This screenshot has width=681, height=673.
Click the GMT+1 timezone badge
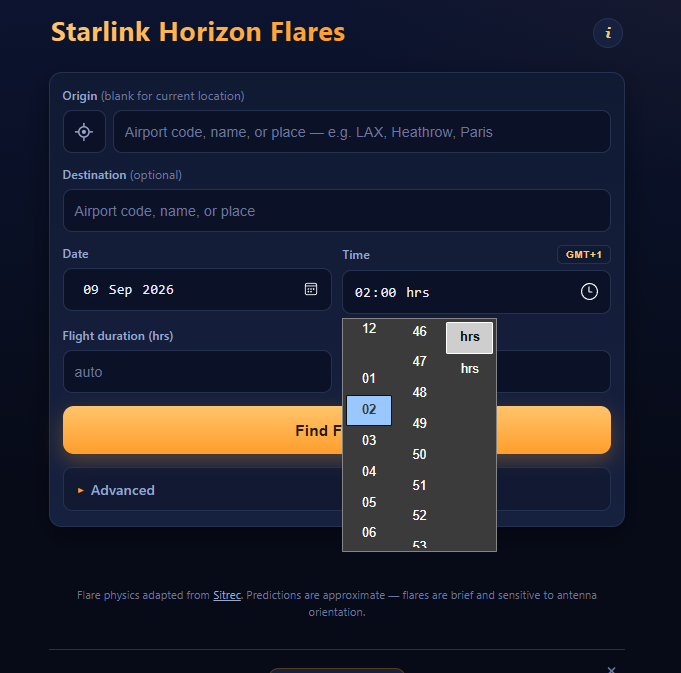tap(583, 254)
